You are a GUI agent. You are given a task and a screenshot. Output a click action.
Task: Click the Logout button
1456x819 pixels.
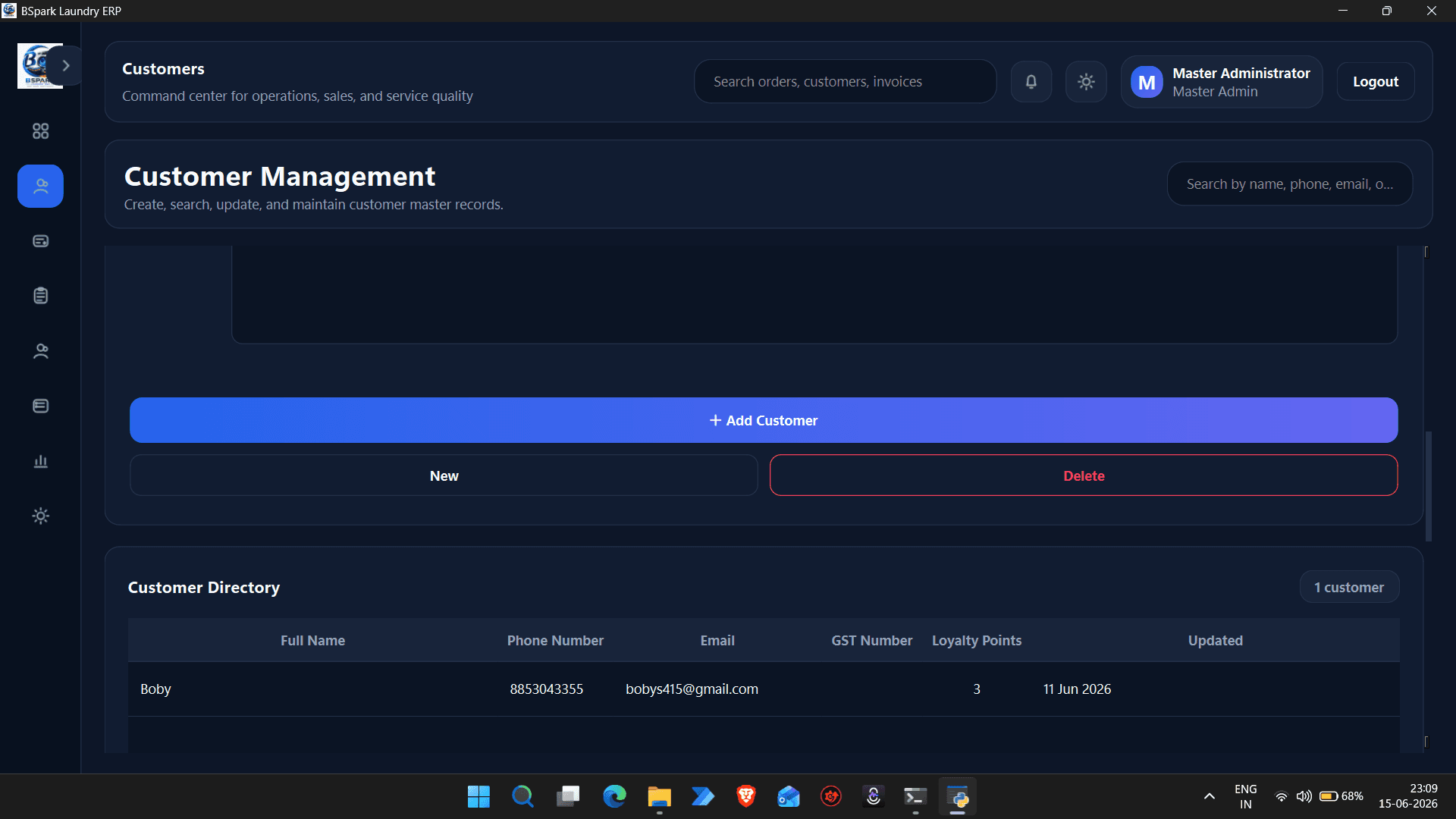pos(1376,82)
